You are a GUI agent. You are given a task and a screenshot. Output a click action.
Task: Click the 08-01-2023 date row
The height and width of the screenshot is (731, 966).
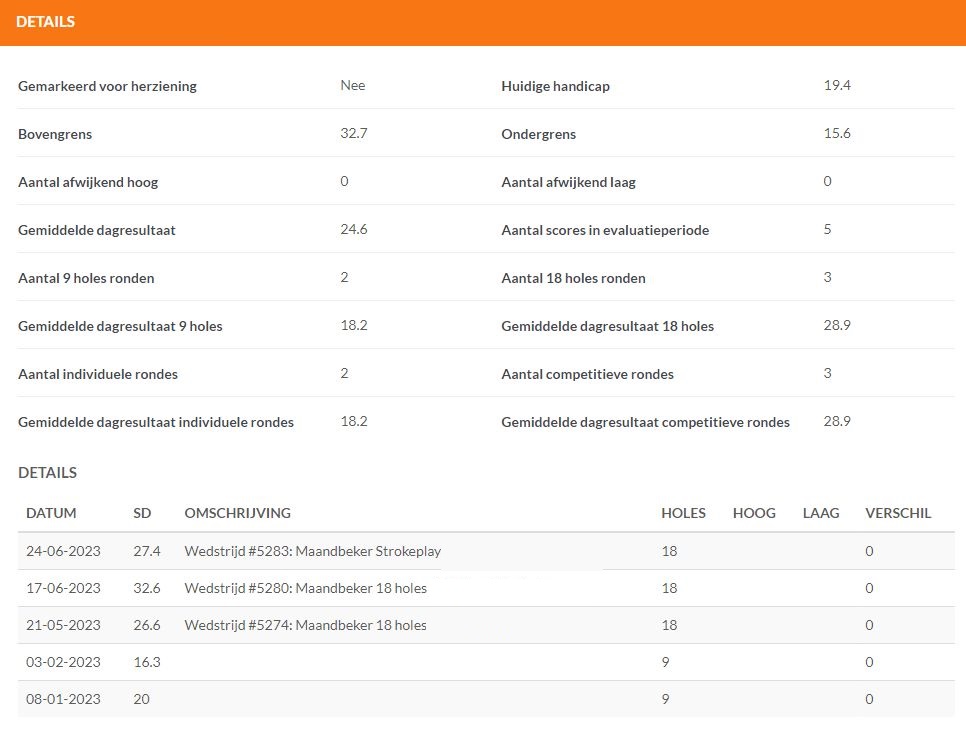coord(486,699)
